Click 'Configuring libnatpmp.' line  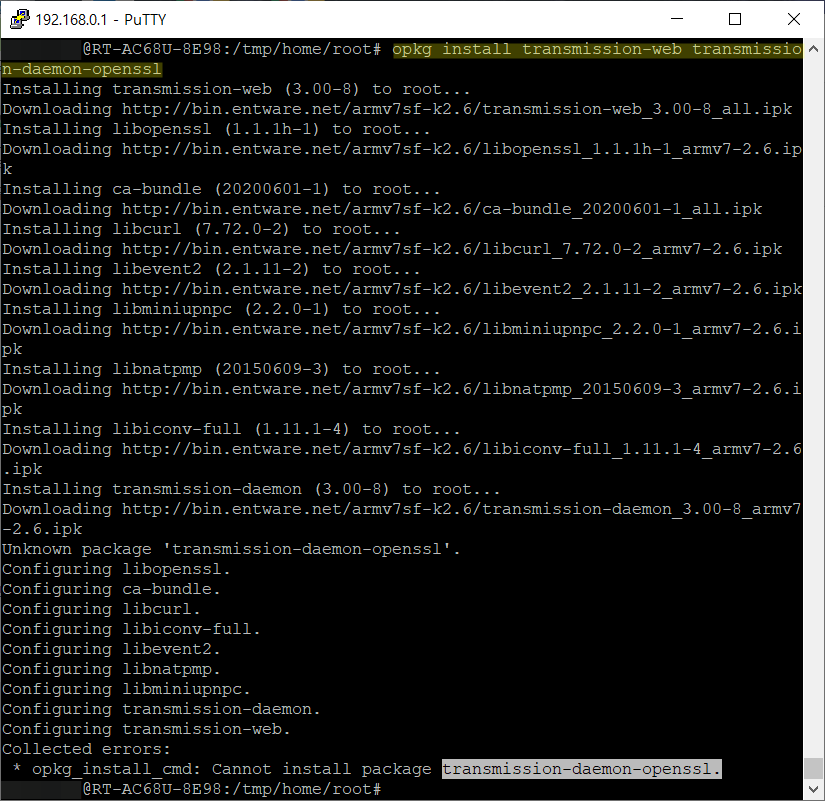[111, 669]
